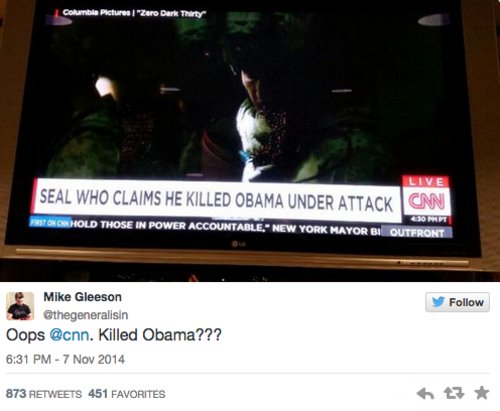The image size is (500, 411).
Task: View the 451 favorites list
Action: (x=127, y=394)
